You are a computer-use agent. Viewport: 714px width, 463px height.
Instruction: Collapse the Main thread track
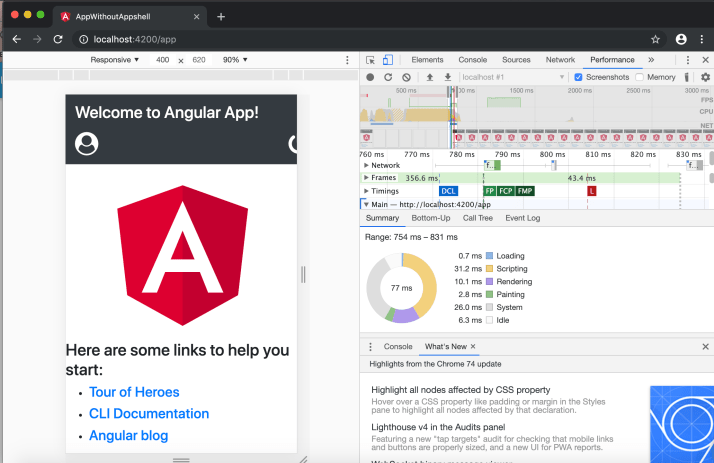366,204
